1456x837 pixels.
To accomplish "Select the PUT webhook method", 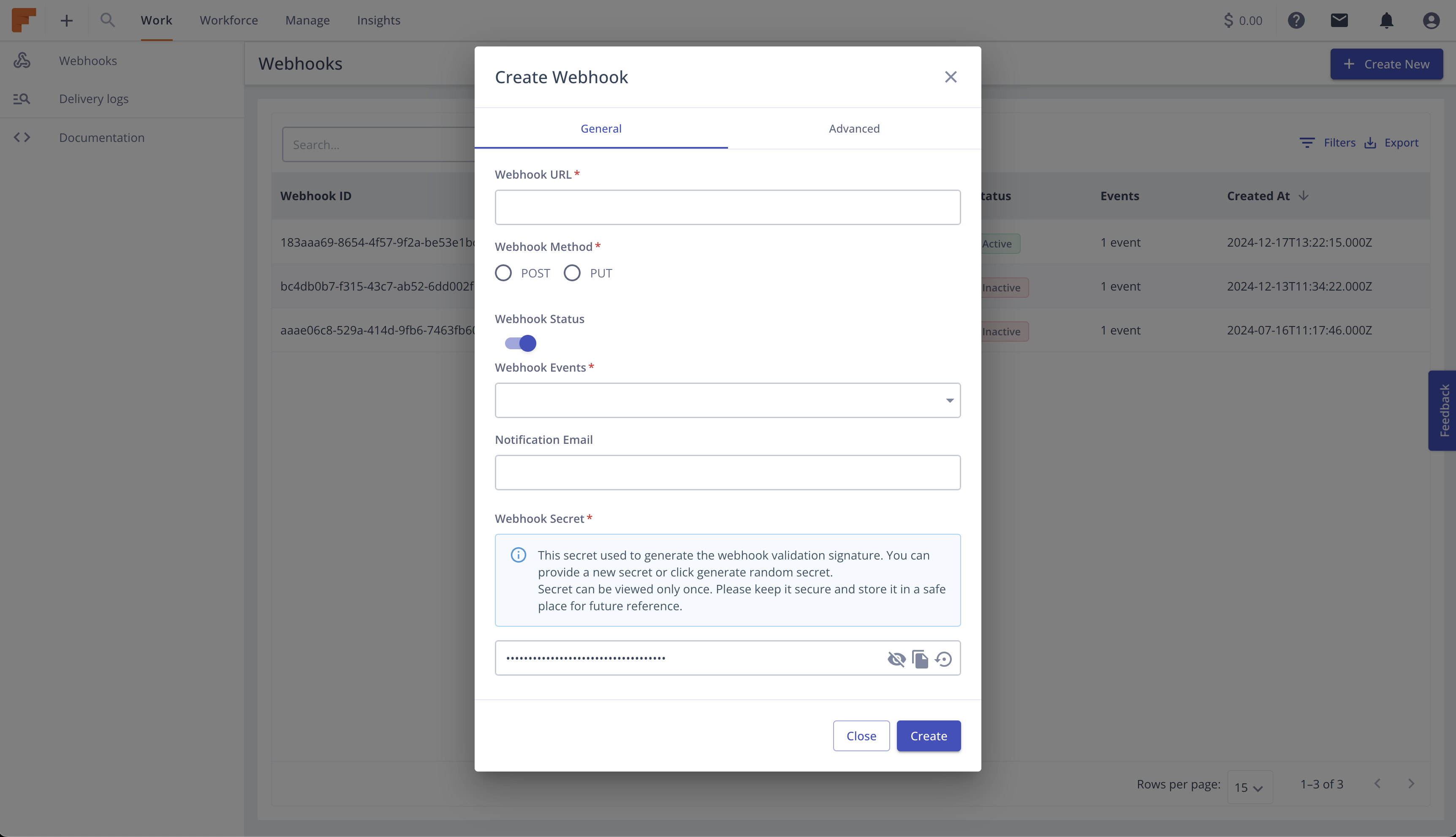I will pyautogui.click(x=572, y=272).
